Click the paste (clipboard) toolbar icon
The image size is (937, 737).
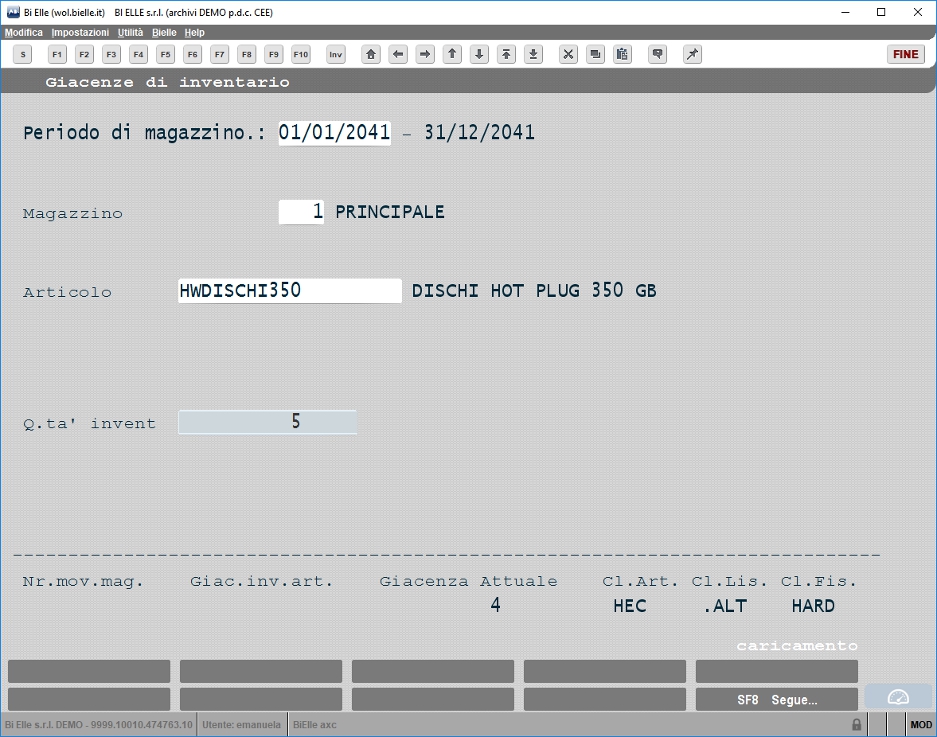[x=622, y=54]
